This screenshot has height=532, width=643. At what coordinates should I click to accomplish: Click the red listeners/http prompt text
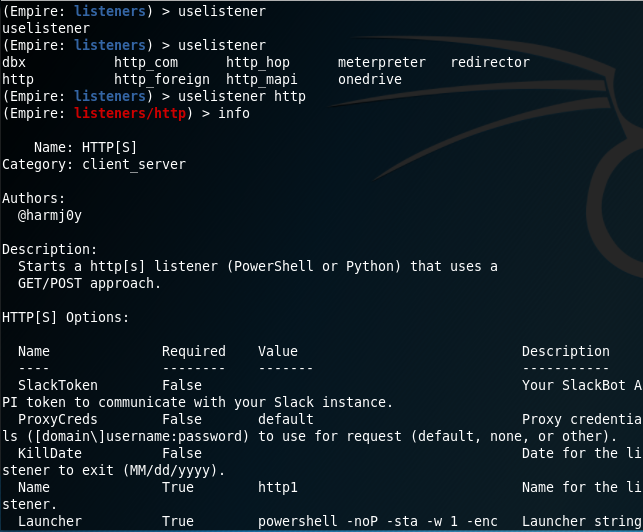point(130,113)
